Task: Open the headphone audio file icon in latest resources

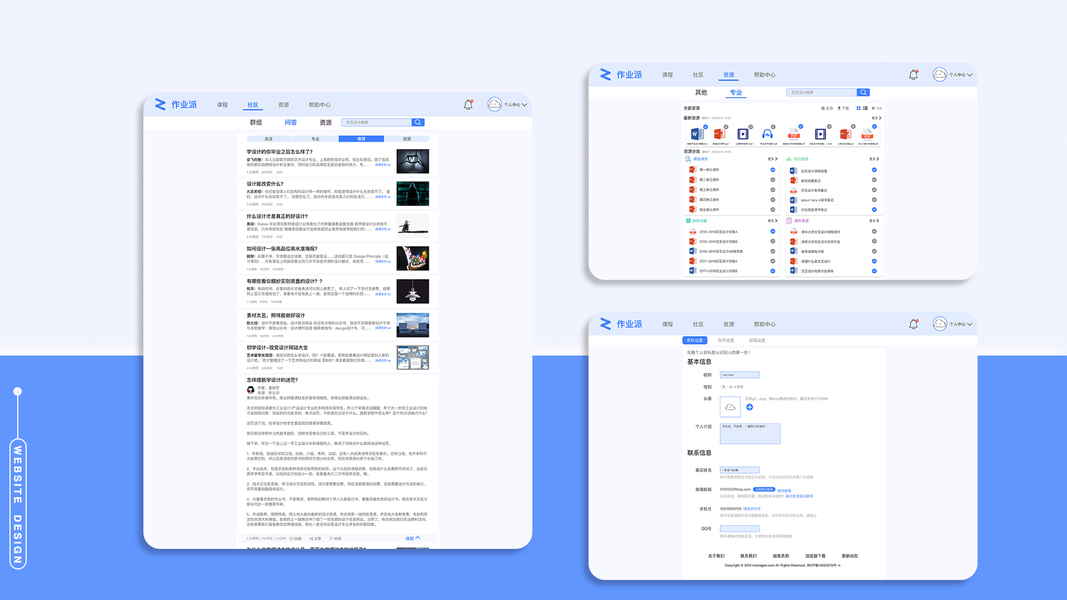Action: (768, 134)
